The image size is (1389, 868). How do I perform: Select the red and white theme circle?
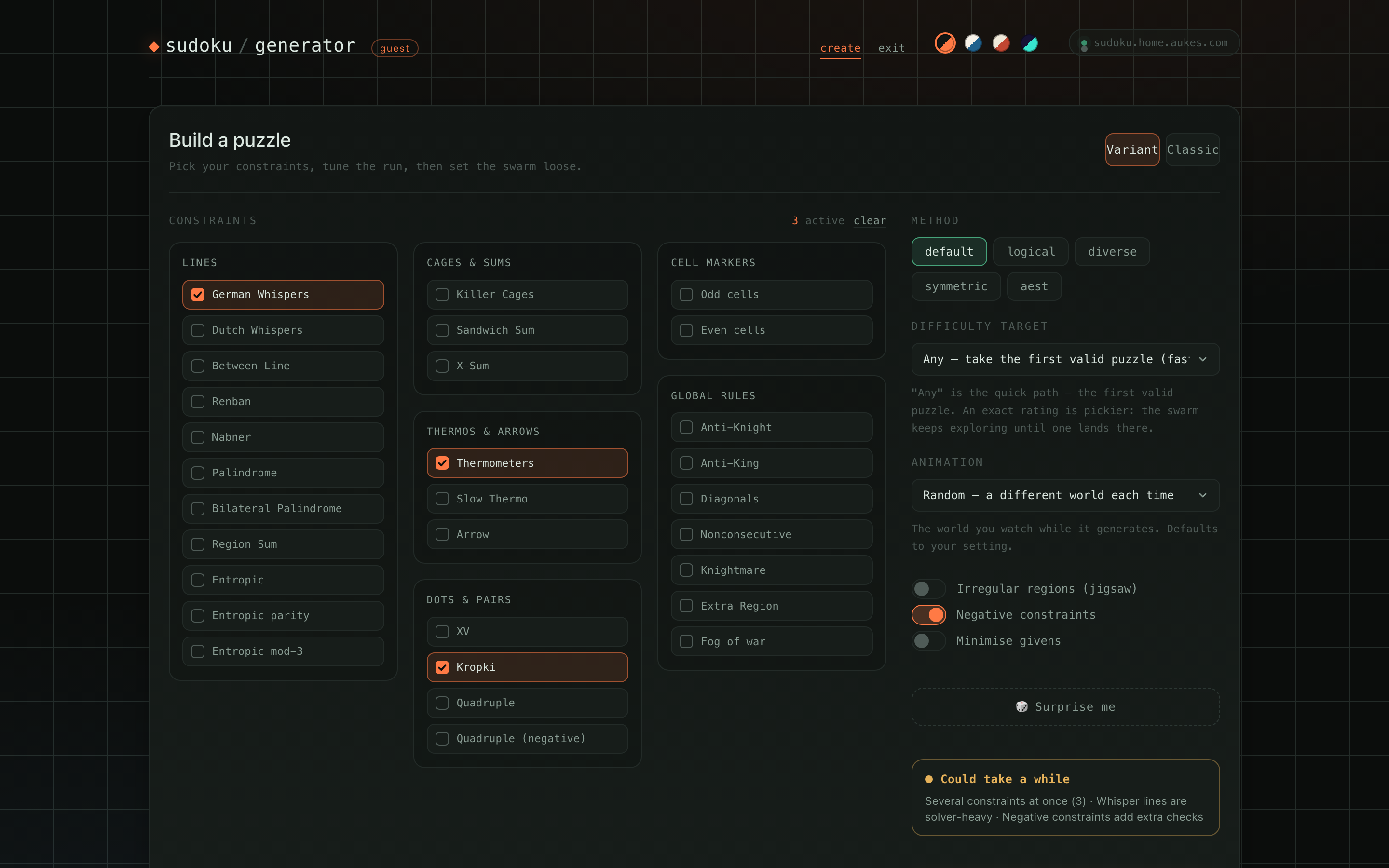pos(1001,43)
